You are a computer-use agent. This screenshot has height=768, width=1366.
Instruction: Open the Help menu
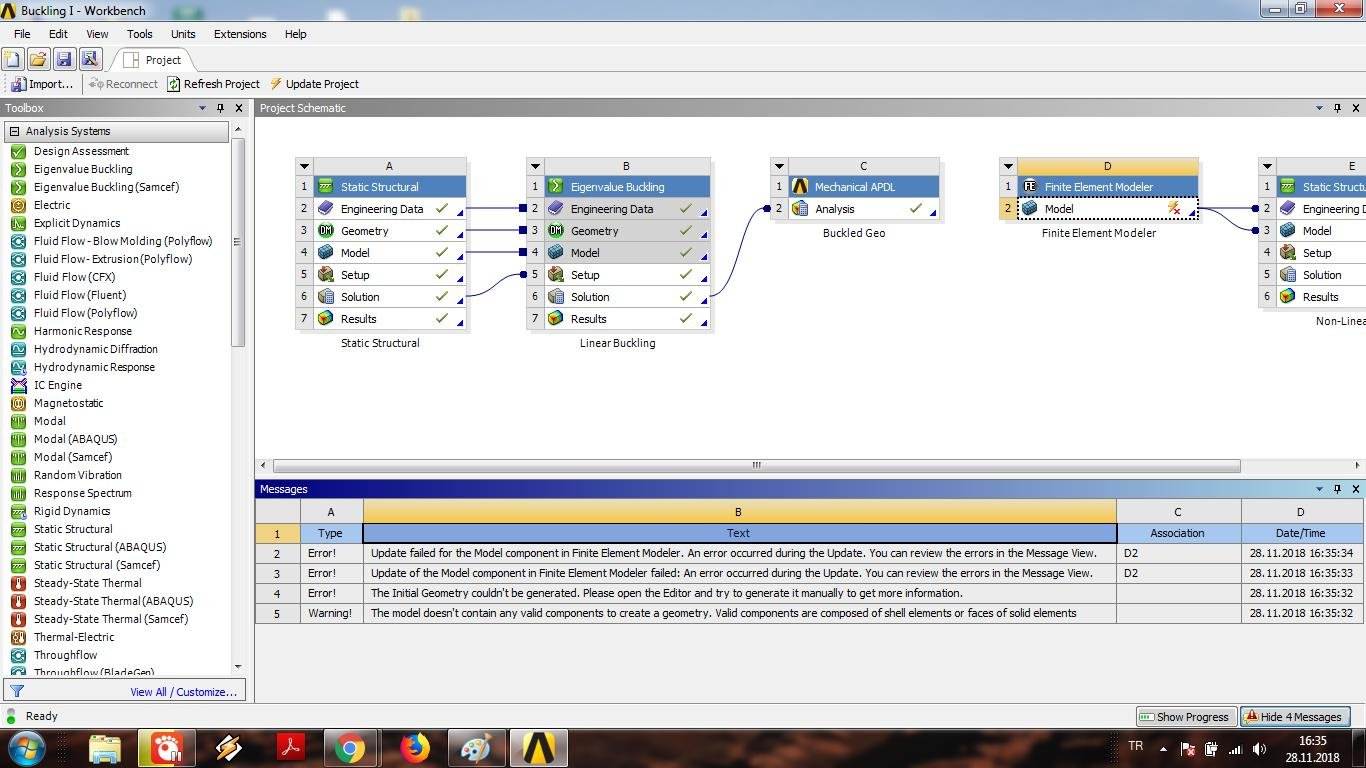coord(295,34)
